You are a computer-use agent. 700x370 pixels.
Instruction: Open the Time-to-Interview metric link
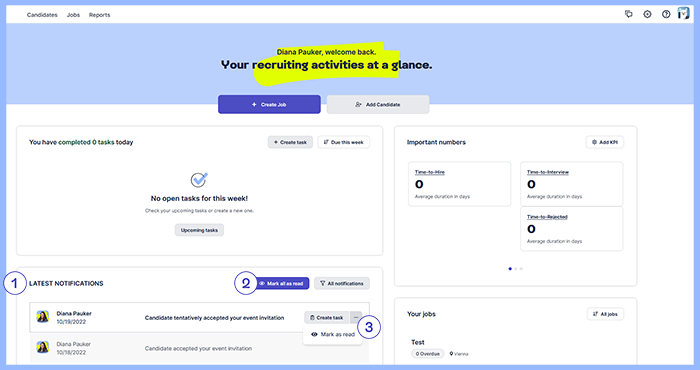[x=547, y=172]
